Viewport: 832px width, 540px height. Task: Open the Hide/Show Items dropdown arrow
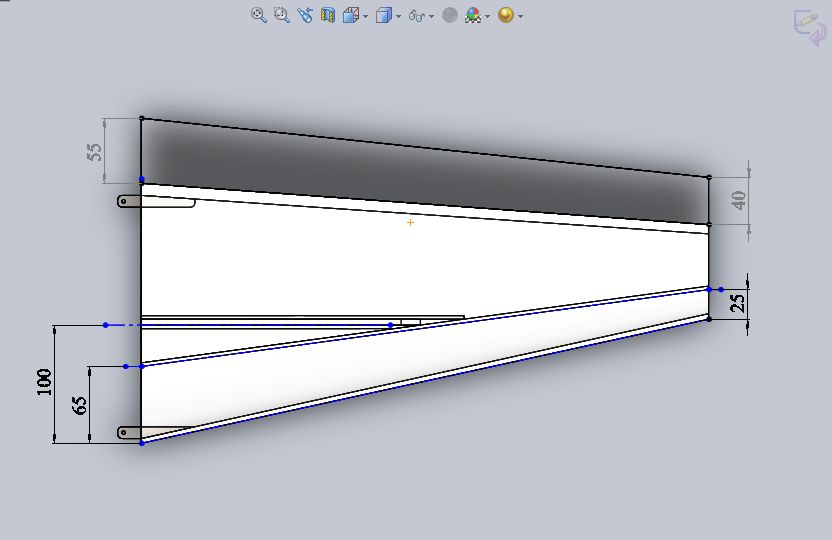431,16
